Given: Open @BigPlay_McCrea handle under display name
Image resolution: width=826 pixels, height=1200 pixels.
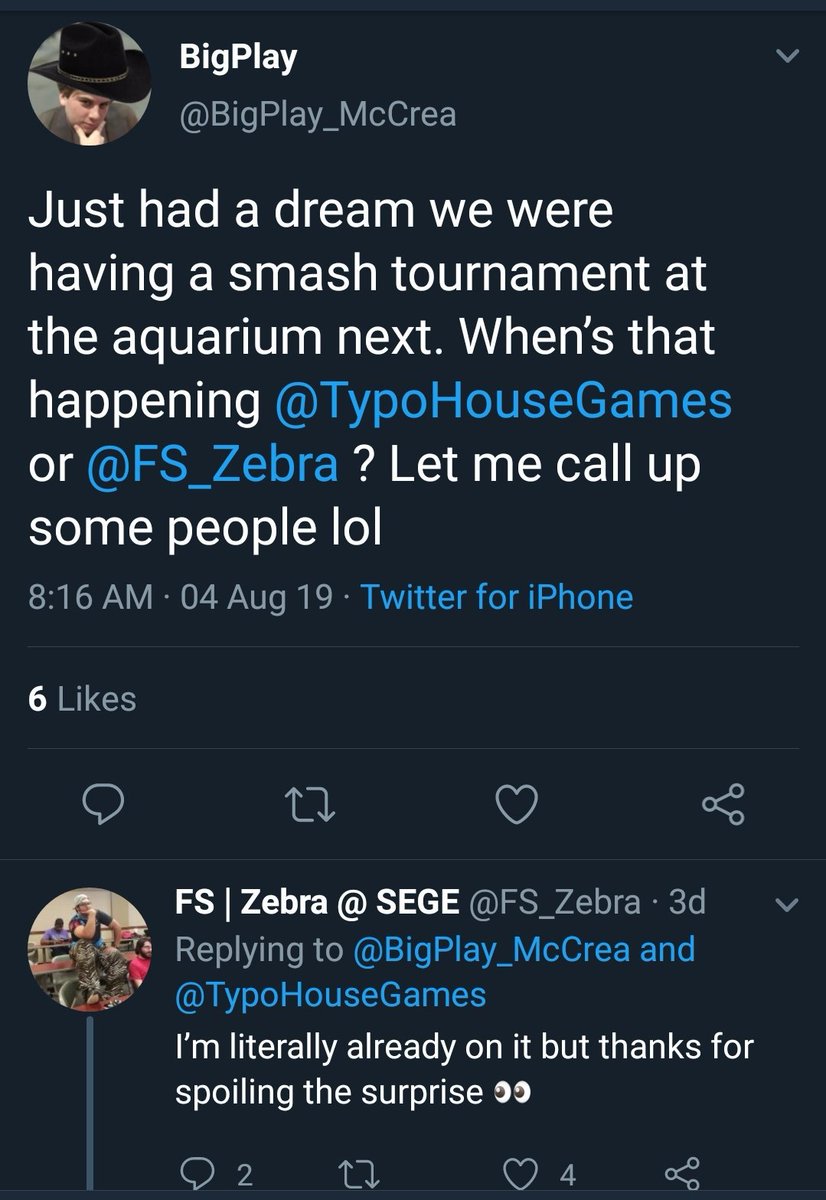Looking at the screenshot, I should (317, 115).
